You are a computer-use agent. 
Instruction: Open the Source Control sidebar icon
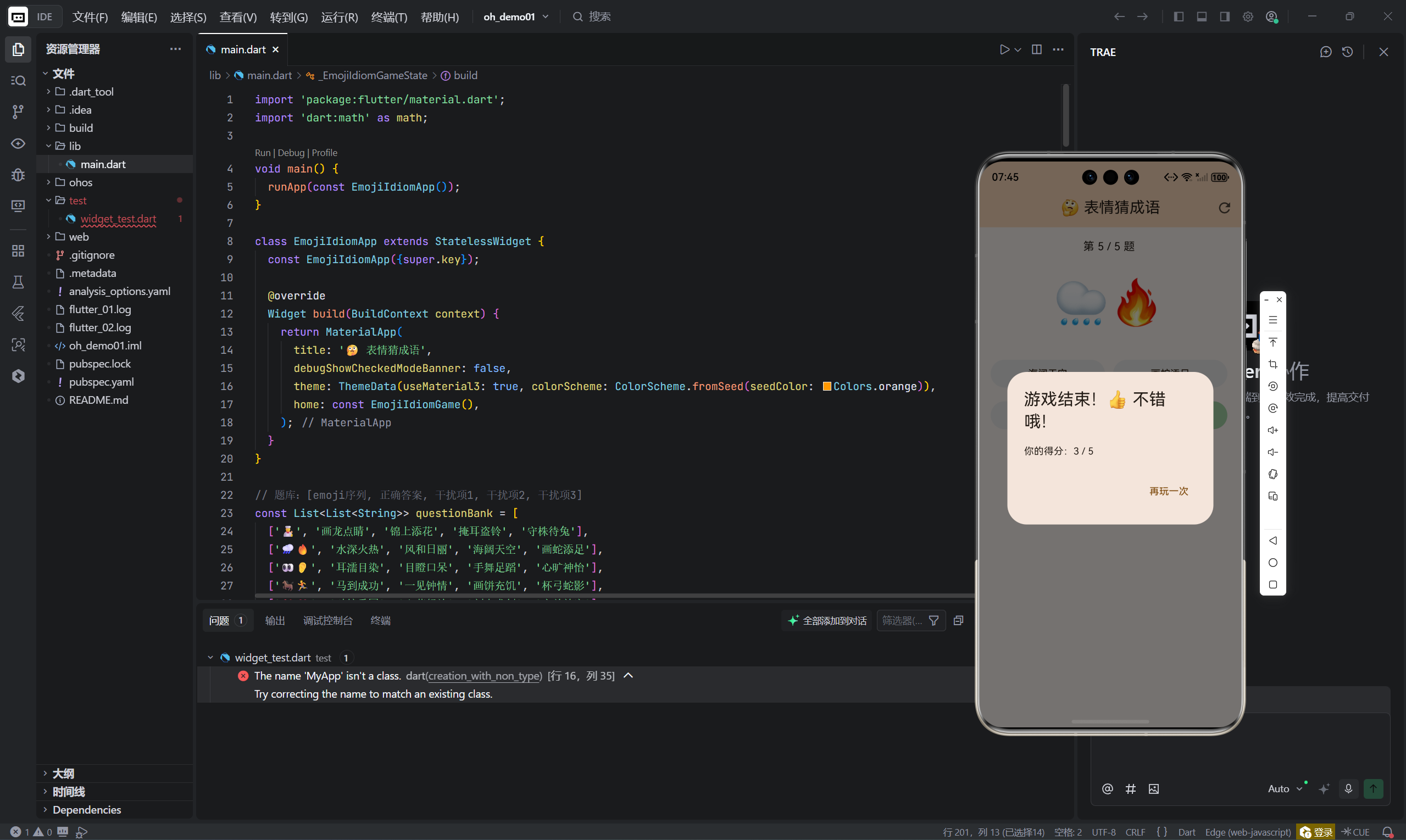click(18, 112)
